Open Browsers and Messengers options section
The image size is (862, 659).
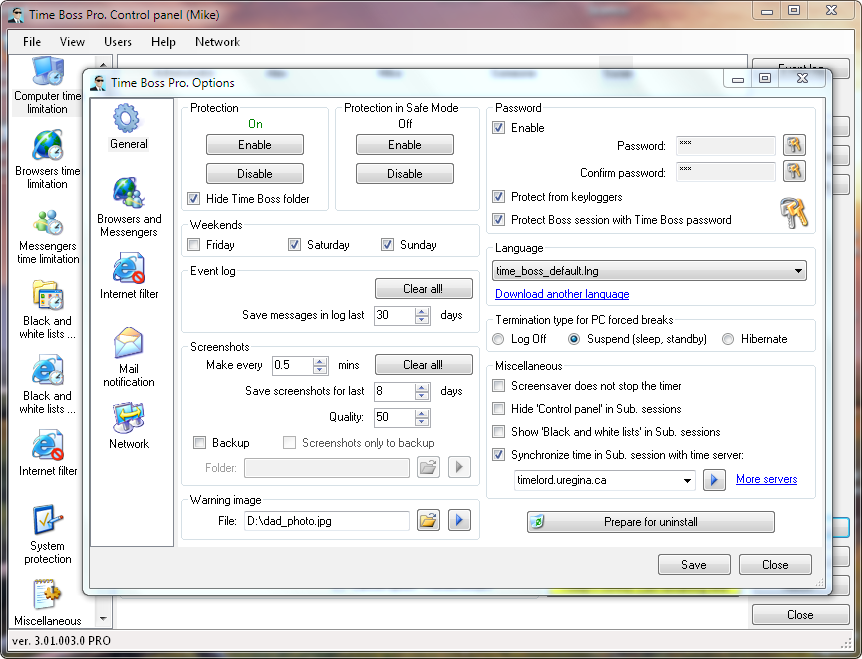point(129,207)
